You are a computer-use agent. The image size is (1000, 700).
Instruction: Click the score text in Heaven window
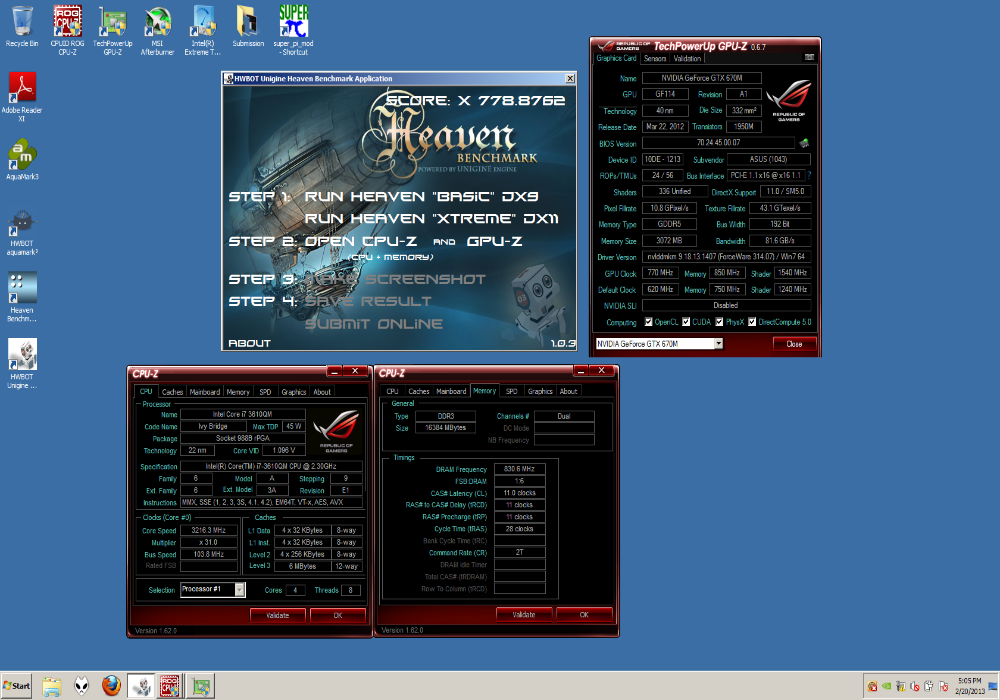pos(476,100)
